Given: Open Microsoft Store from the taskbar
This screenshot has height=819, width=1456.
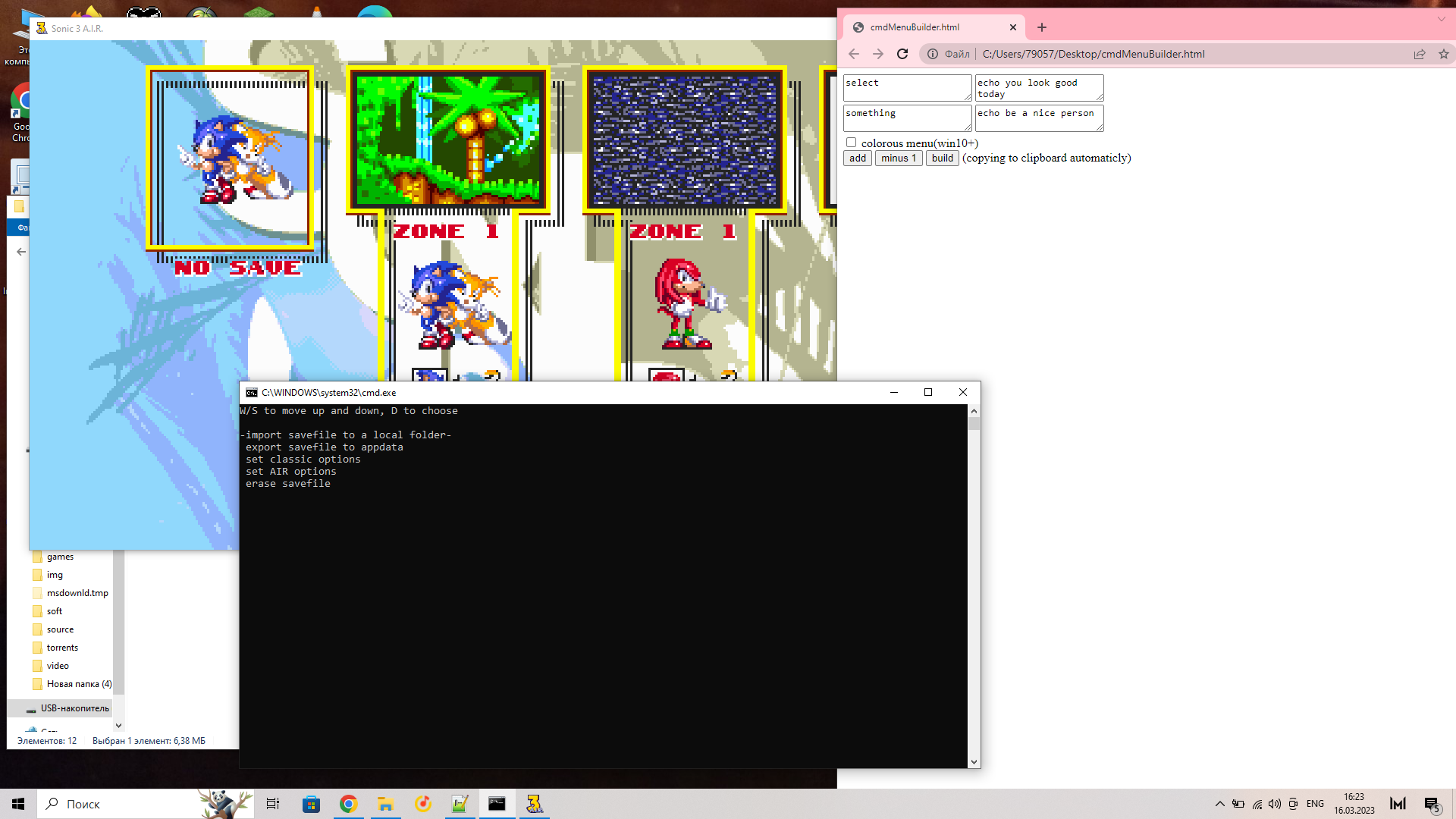Looking at the screenshot, I should coord(311,803).
